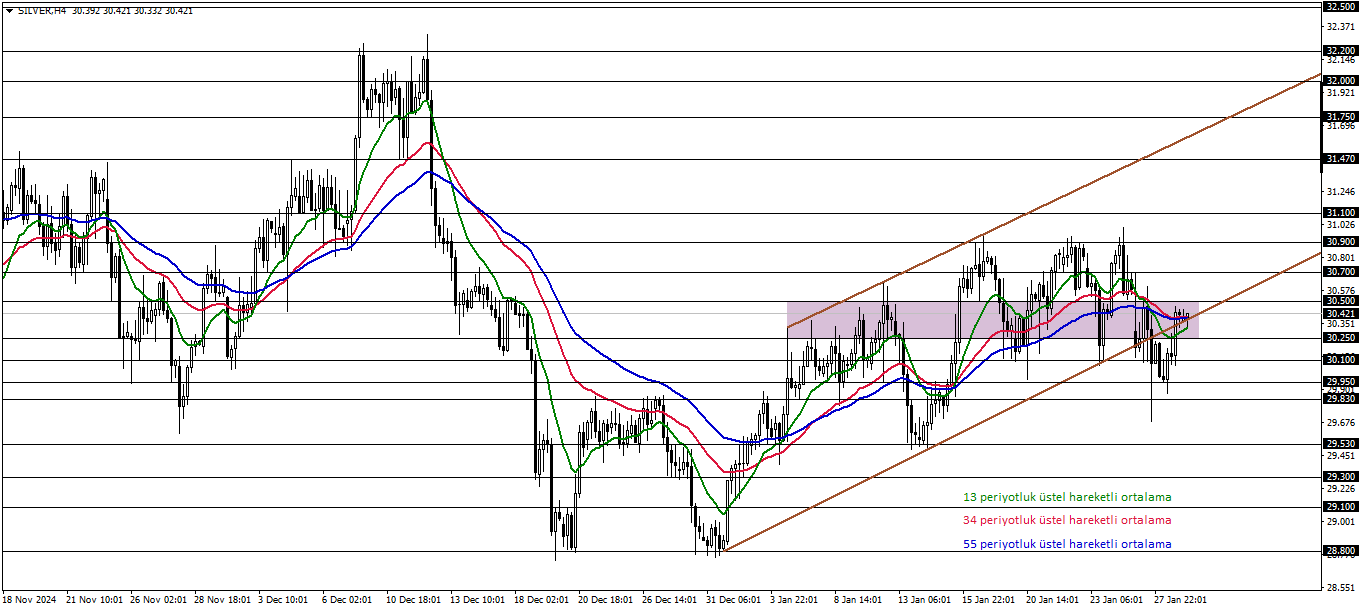This screenshot has height=611, width=1362.
Task: Select the purple shaded rectangle zone
Action: 992,320
